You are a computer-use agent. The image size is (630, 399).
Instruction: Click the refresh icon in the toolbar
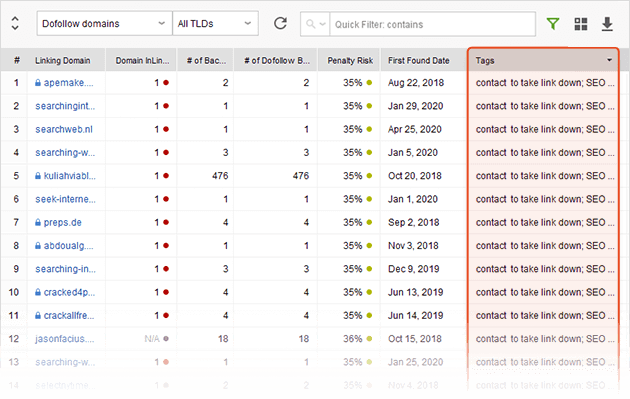click(x=280, y=23)
